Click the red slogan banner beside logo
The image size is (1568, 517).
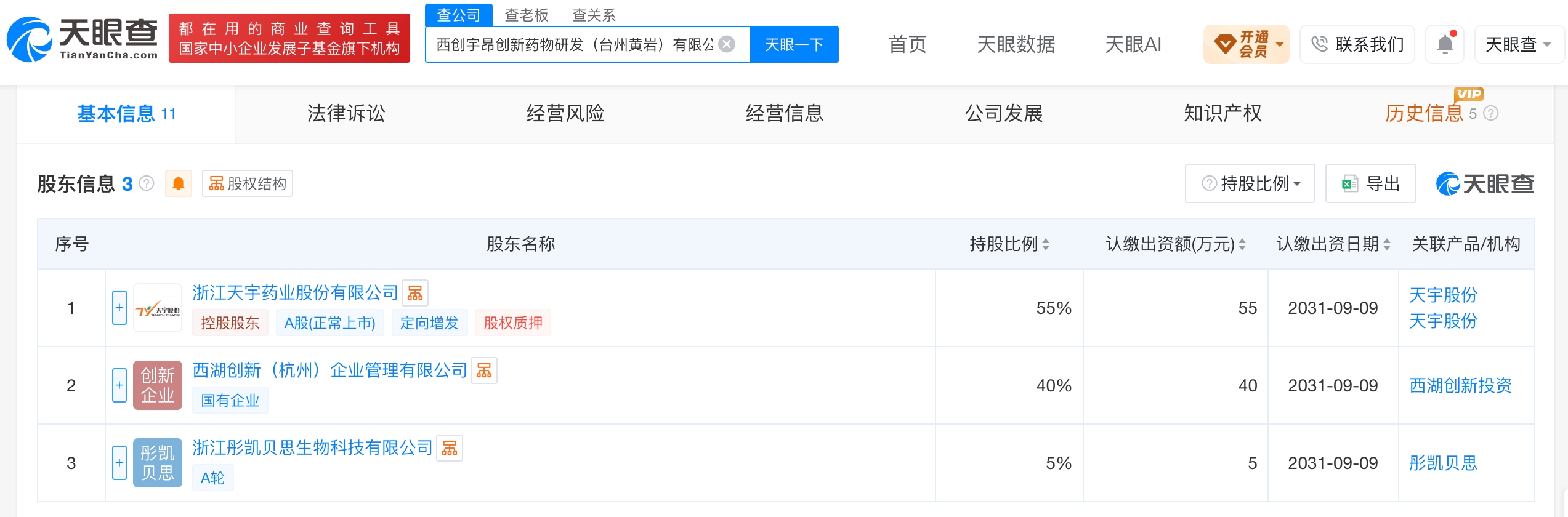pos(289,38)
